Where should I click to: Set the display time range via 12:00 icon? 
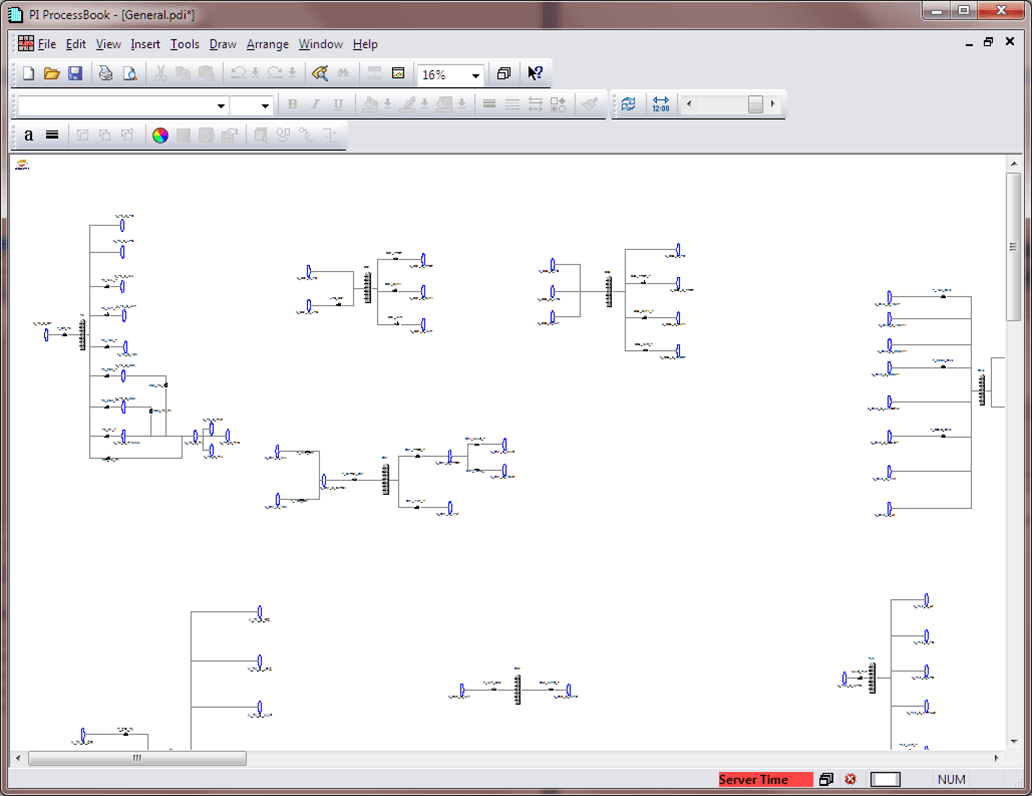[661, 104]
